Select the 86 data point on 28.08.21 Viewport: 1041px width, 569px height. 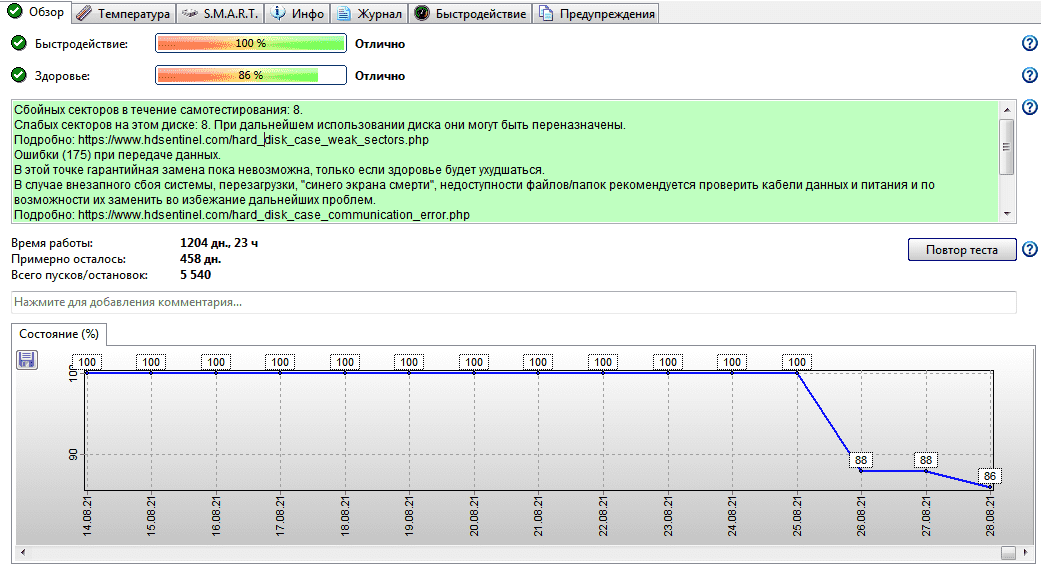pos(990,476)
